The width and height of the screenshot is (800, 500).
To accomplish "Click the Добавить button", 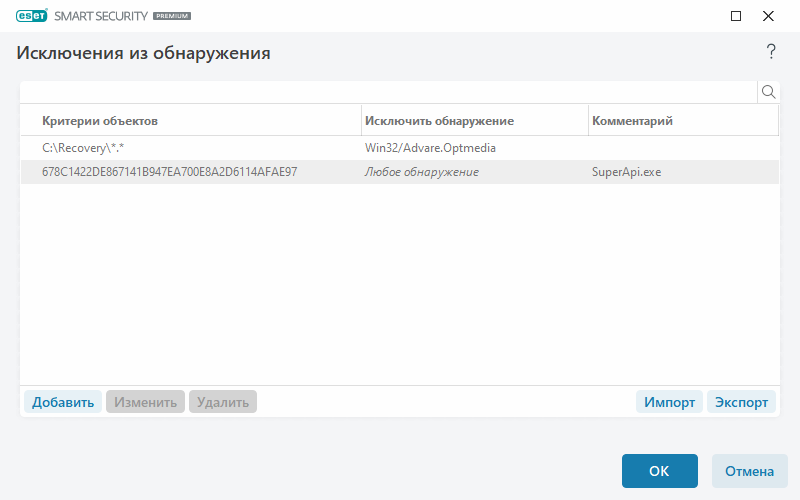I will click(63, 402).
